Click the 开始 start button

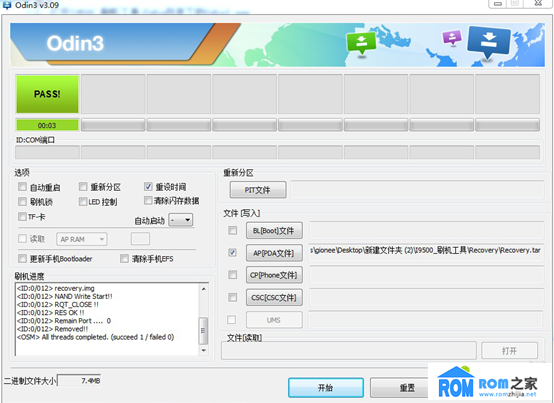click(326, 387)
